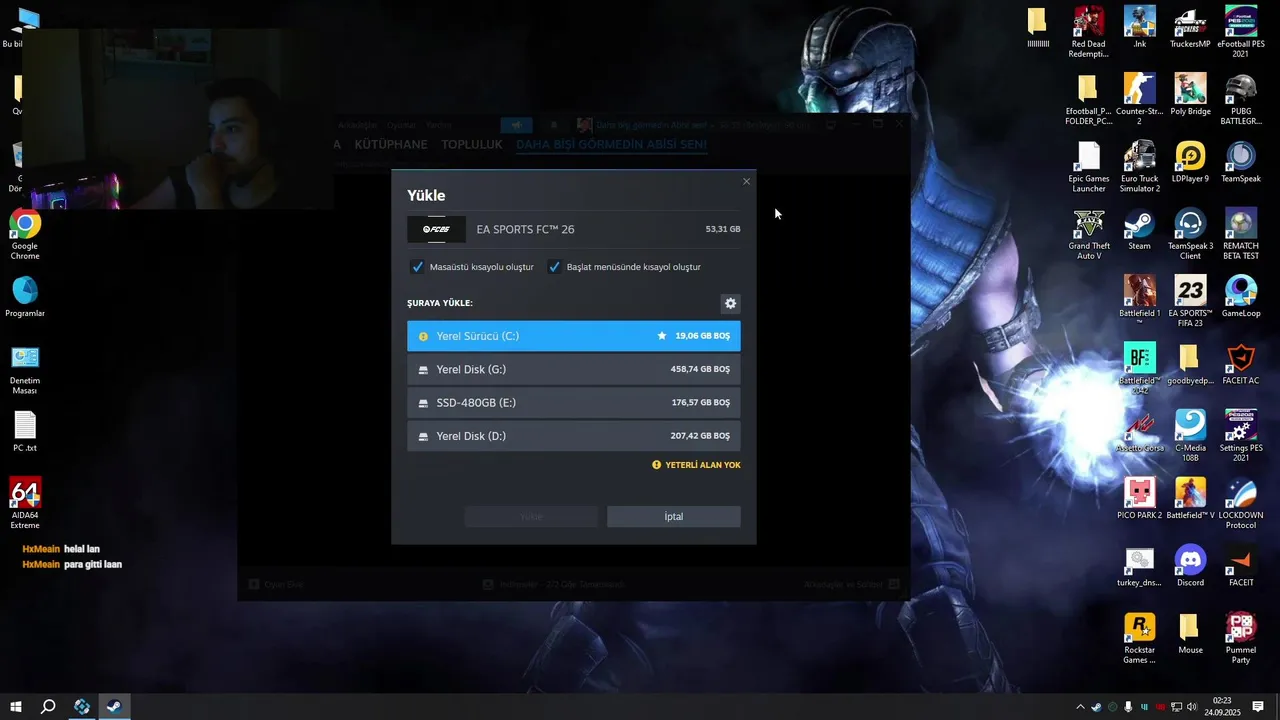This screenshot has height=720, width=1280.
Task: Select SSD-480GB (E:) install location
Action: pyautogui.click(x=574, y=402)
